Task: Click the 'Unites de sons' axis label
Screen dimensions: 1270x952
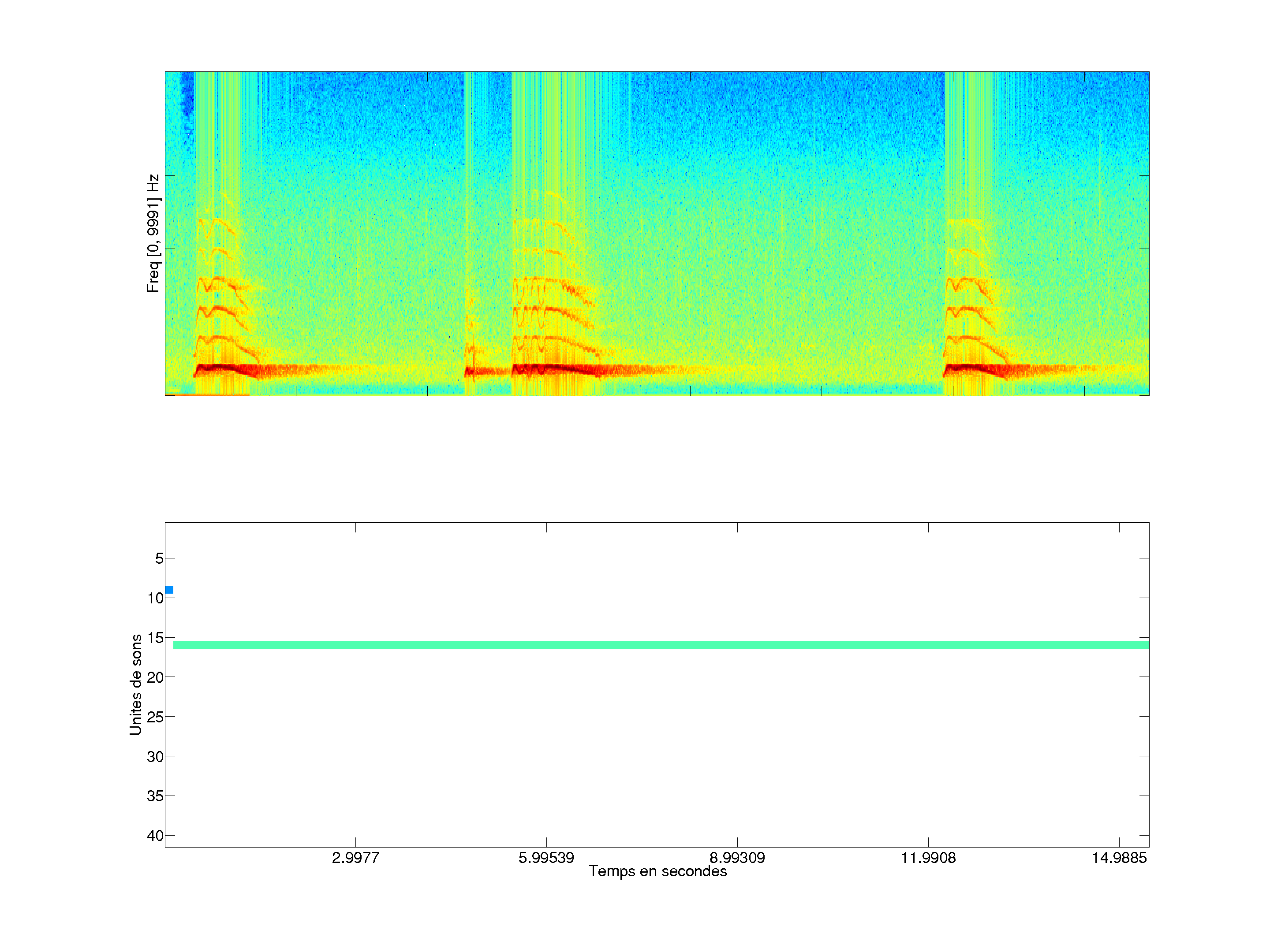Action: (x=136, y=684)
